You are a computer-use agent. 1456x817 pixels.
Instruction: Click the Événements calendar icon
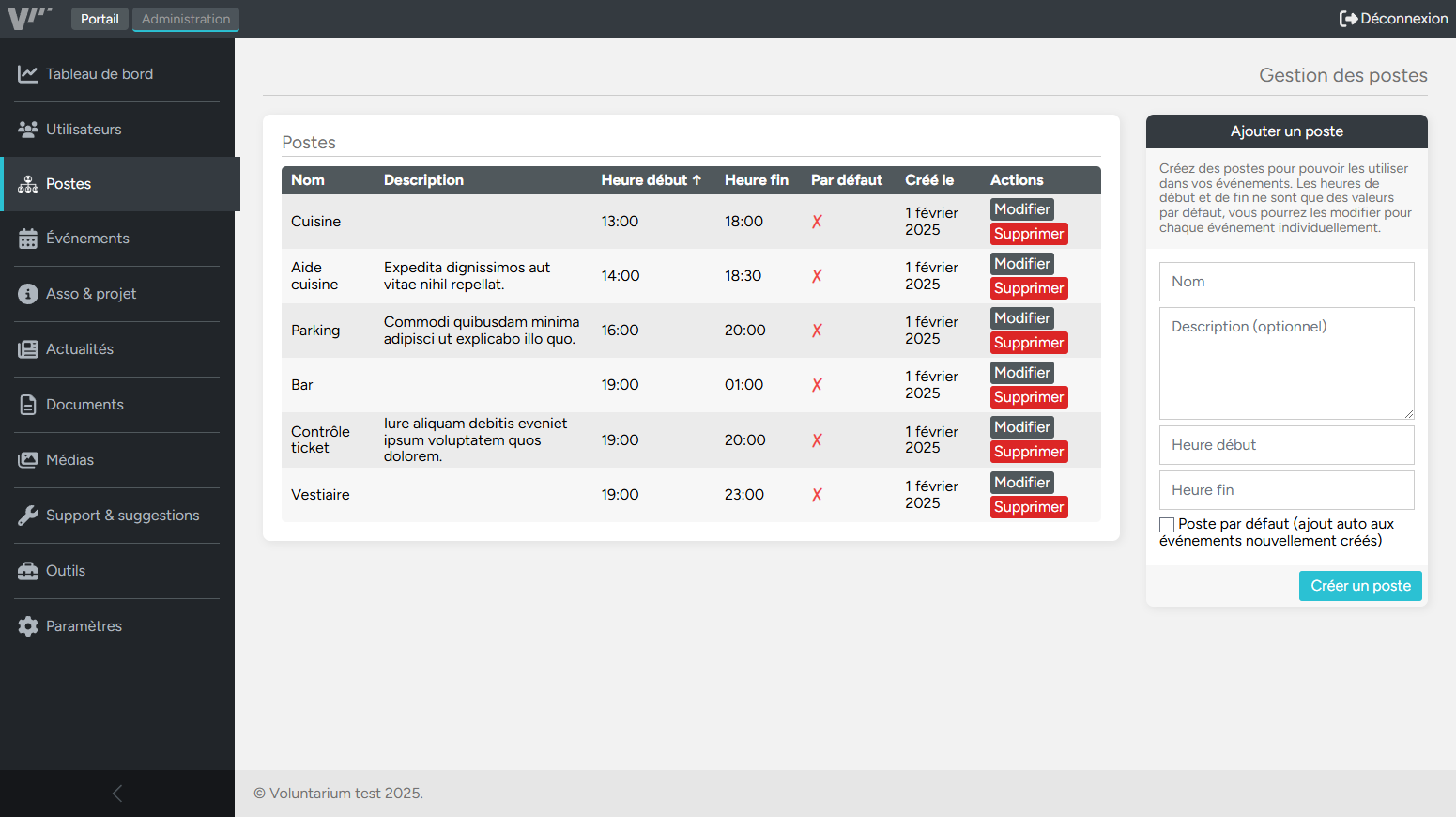[26, 238]
